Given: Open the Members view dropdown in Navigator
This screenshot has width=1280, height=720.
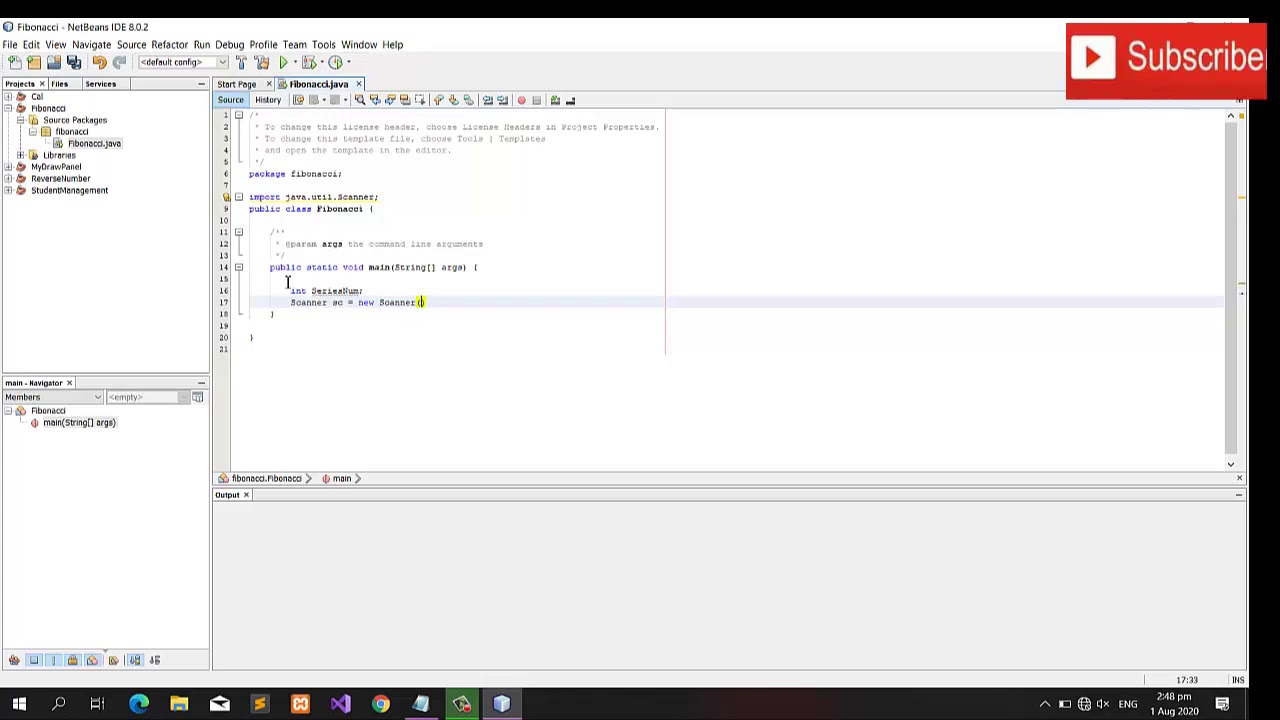Looking at the screenshot, I should (x=53, y=397).
